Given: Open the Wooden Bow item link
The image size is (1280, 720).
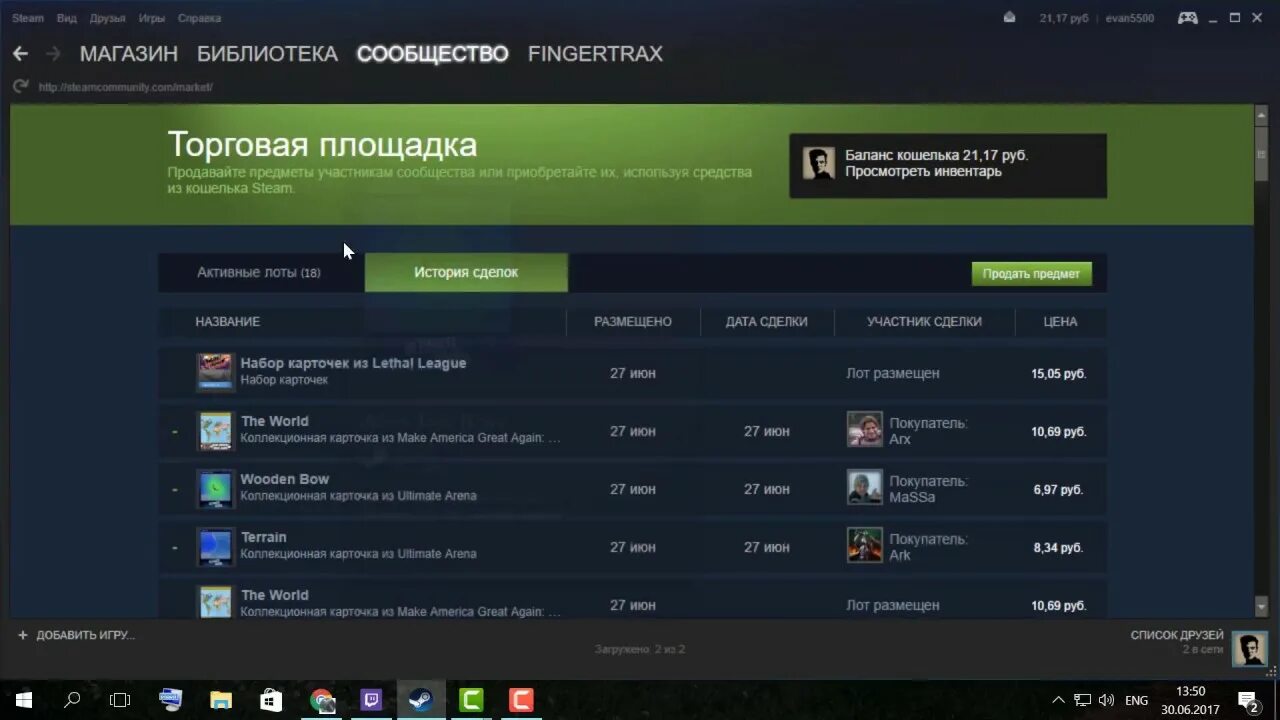Looking at the screenshot, I should point(285,479).
